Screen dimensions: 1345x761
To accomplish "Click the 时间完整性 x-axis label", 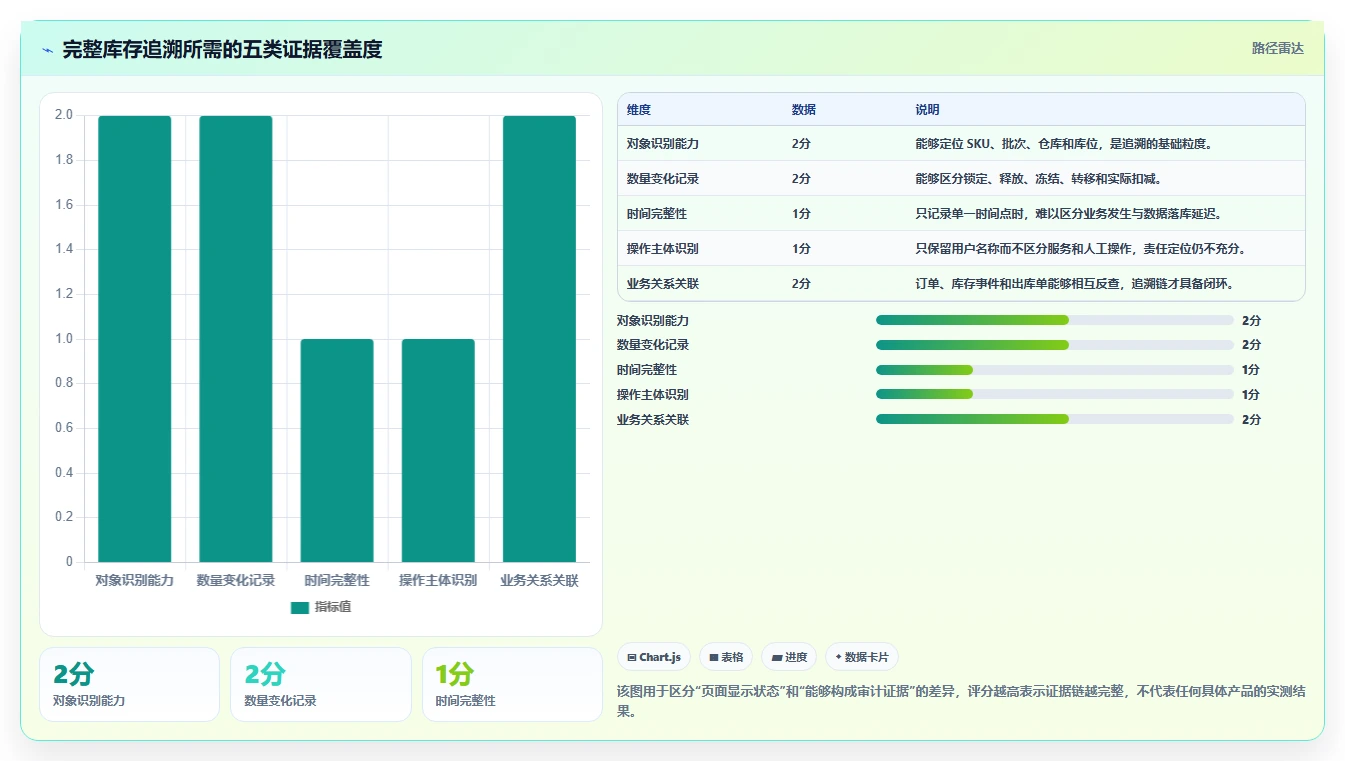I will pyautogui.click(x=337, y=580).
